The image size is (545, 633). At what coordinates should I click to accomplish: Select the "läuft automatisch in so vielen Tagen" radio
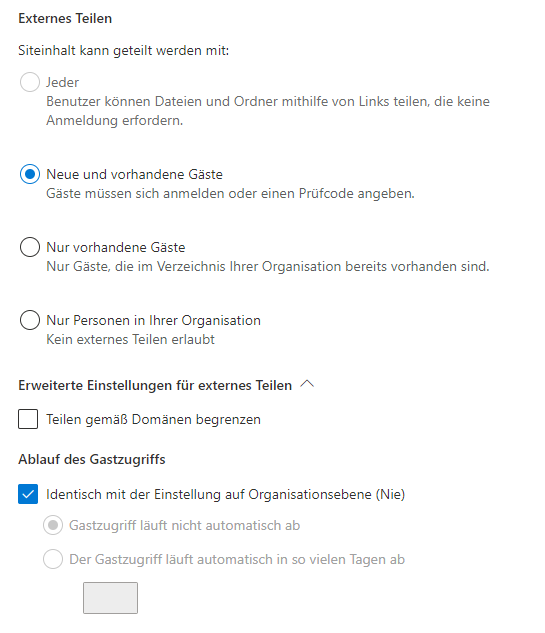[x=53, y=559]
